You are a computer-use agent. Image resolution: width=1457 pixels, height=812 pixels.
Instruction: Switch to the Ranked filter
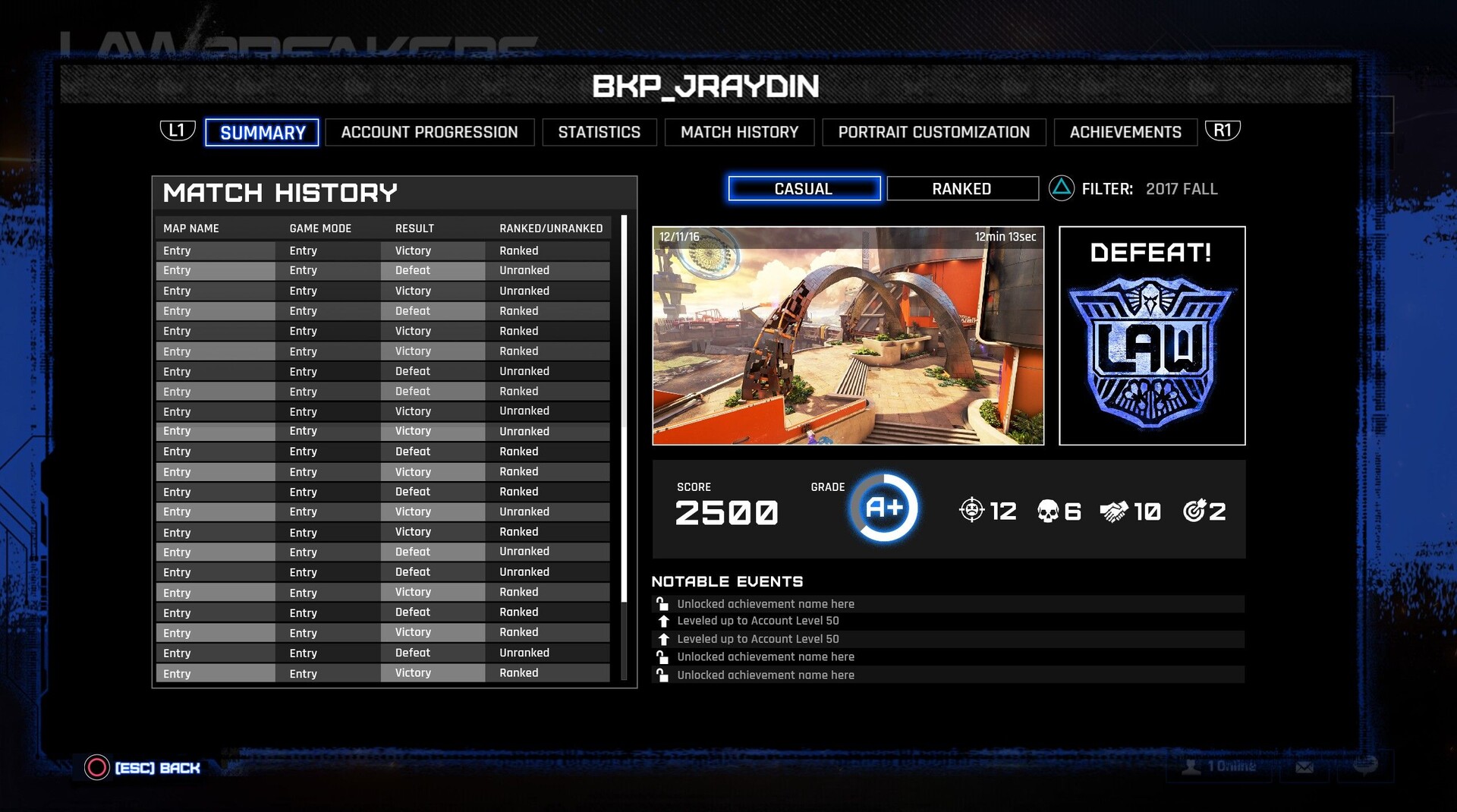962,188
